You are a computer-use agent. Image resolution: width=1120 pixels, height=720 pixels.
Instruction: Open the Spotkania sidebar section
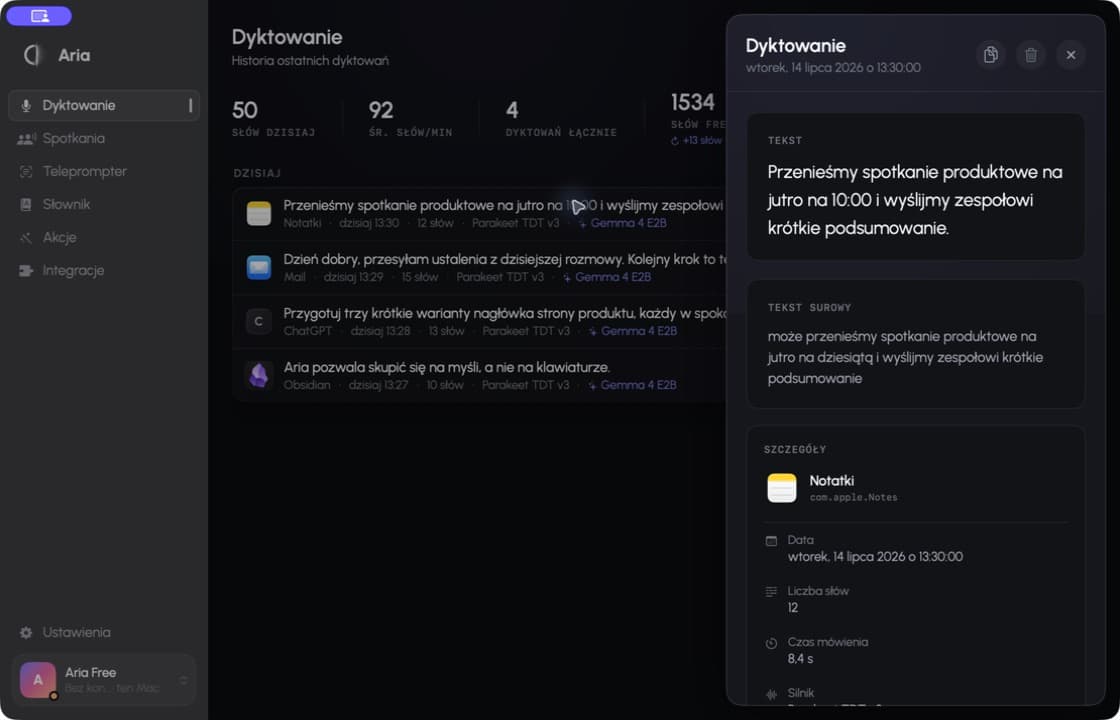(x=104, y=139)
